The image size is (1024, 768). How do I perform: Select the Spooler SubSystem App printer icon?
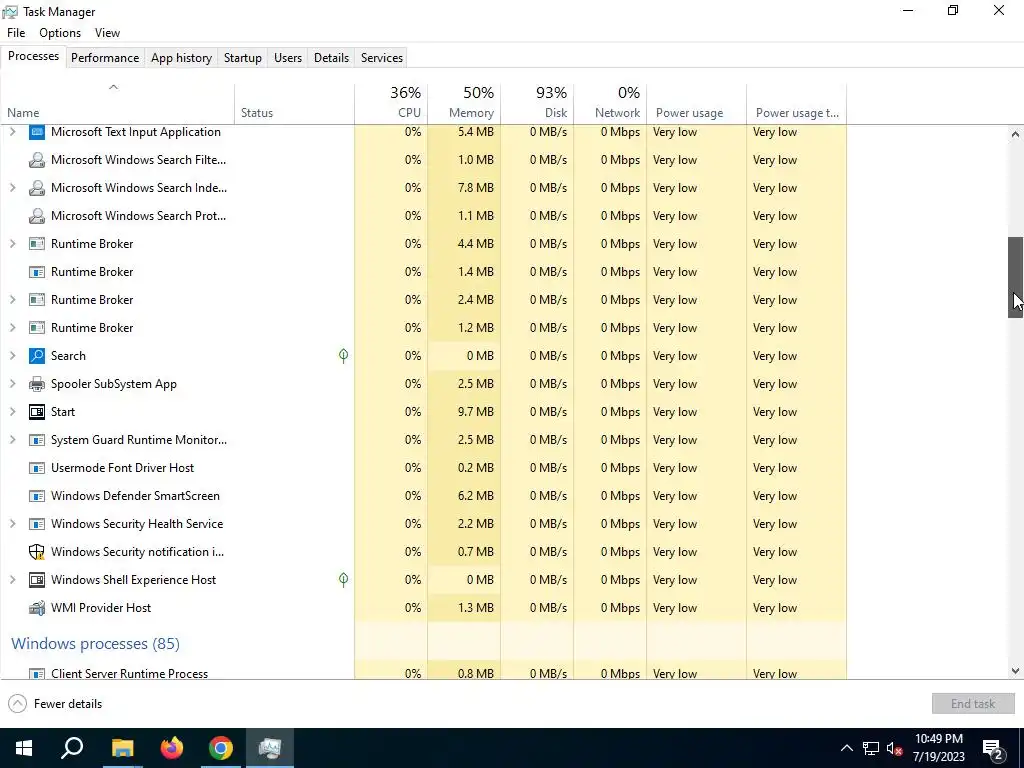coord(37,384)
